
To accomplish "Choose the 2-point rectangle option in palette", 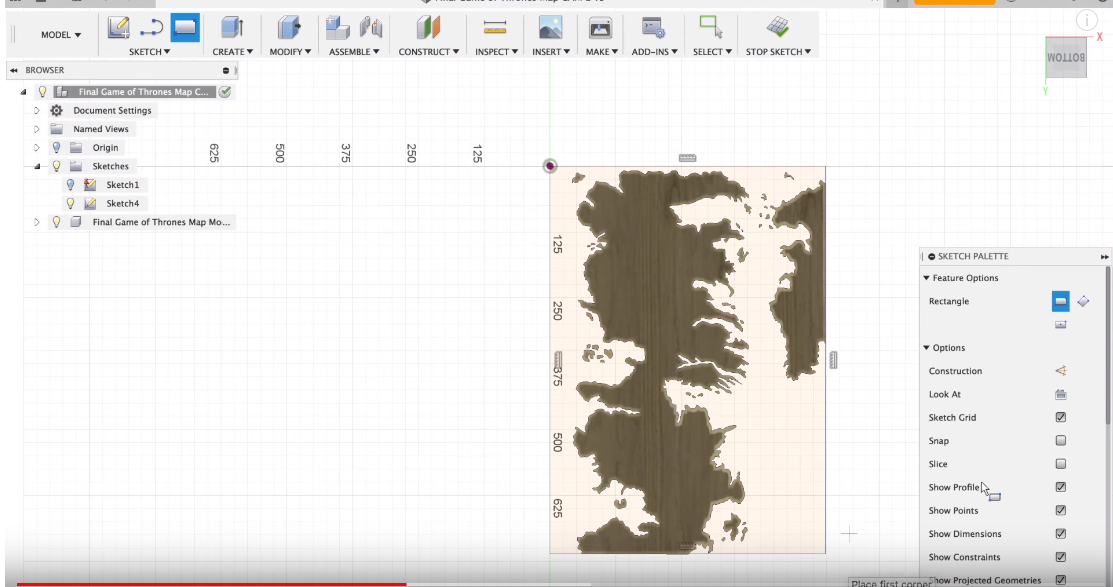I will click(1060, 301).
